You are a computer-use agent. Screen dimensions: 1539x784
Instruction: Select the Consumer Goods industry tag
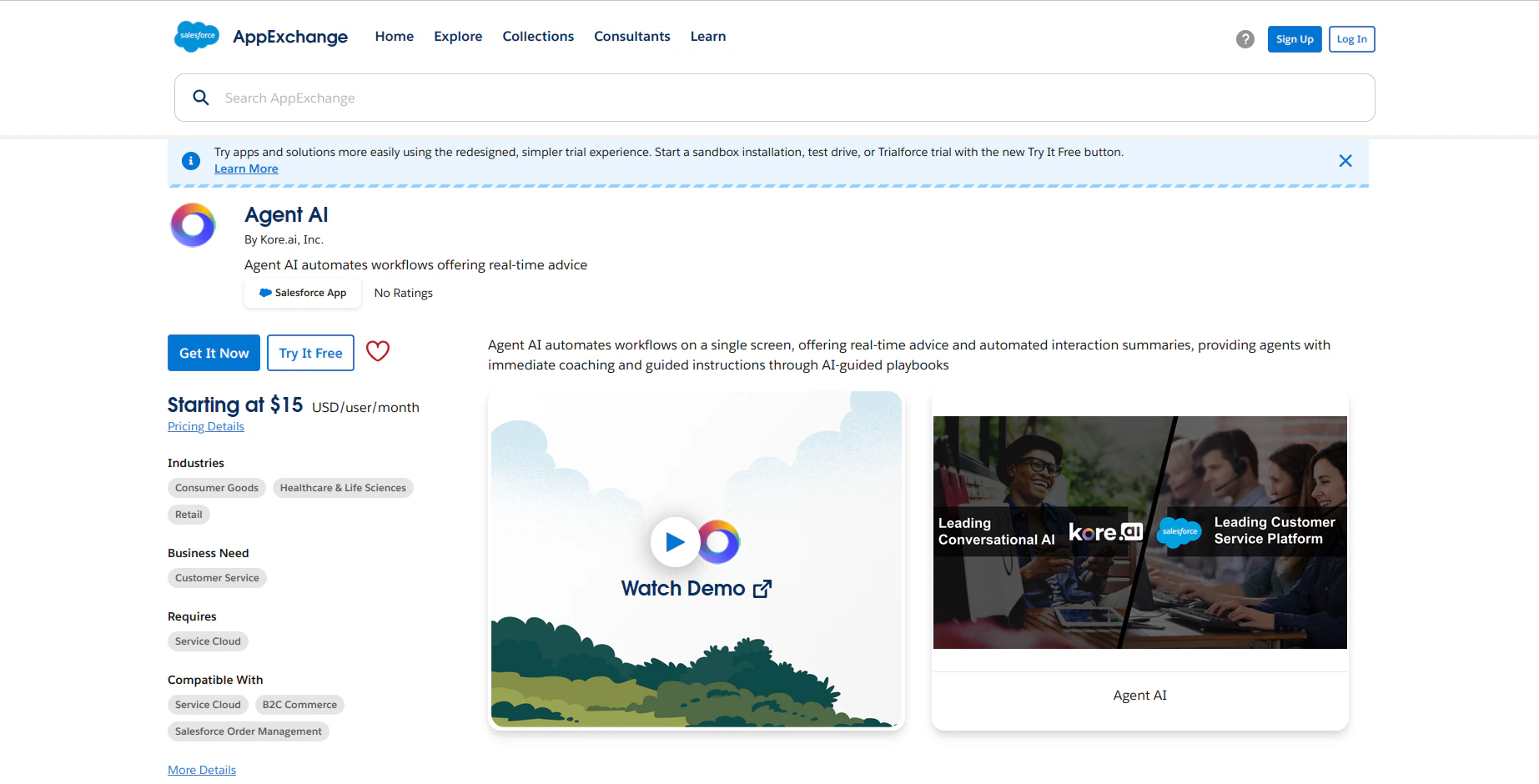(216, 487)
